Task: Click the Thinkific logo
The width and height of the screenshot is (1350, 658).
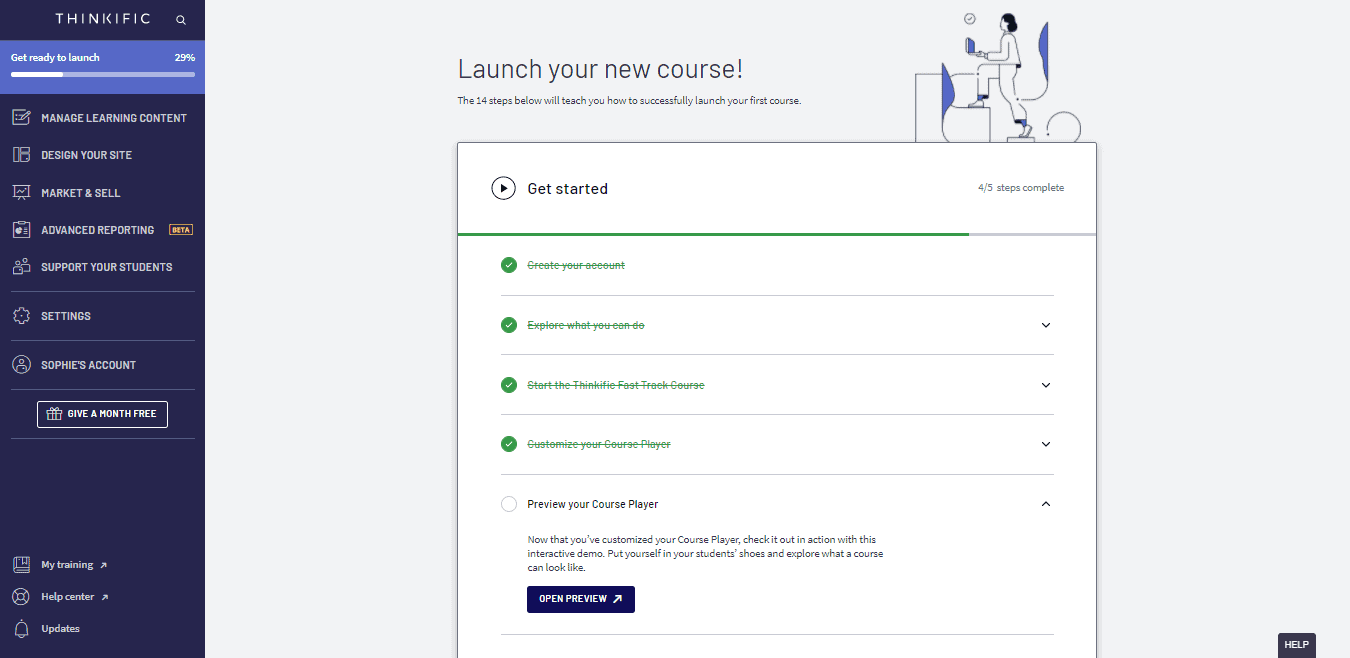Action: [x=103, y=19]
